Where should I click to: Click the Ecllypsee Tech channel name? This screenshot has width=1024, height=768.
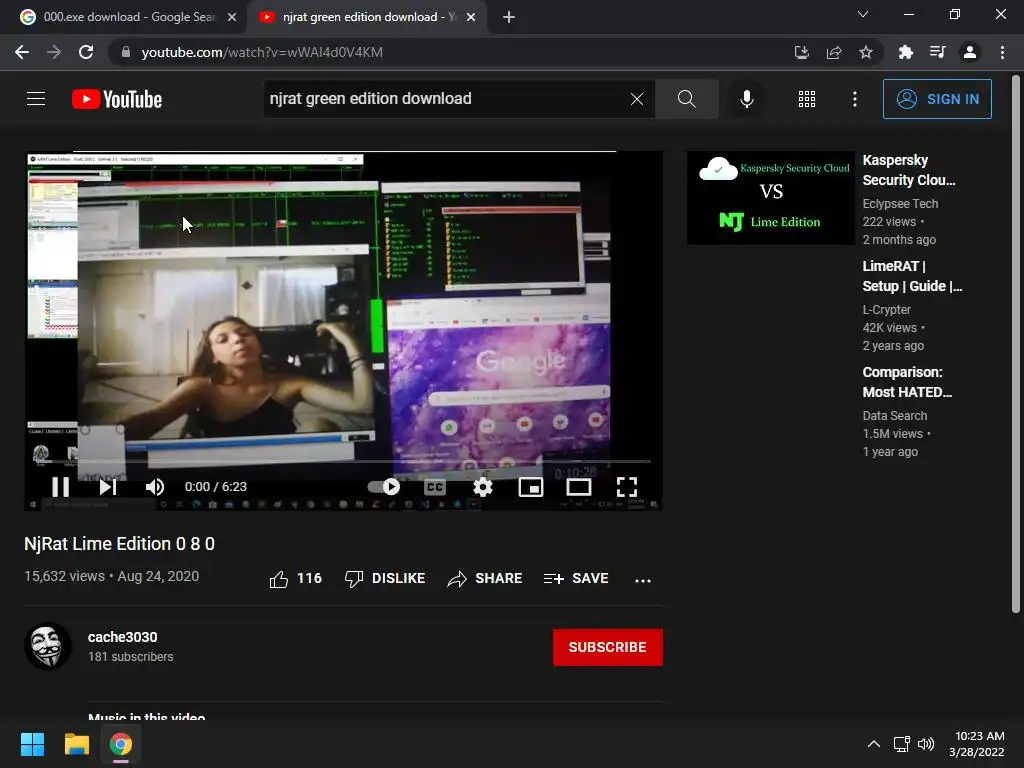[x=900, y=204]
